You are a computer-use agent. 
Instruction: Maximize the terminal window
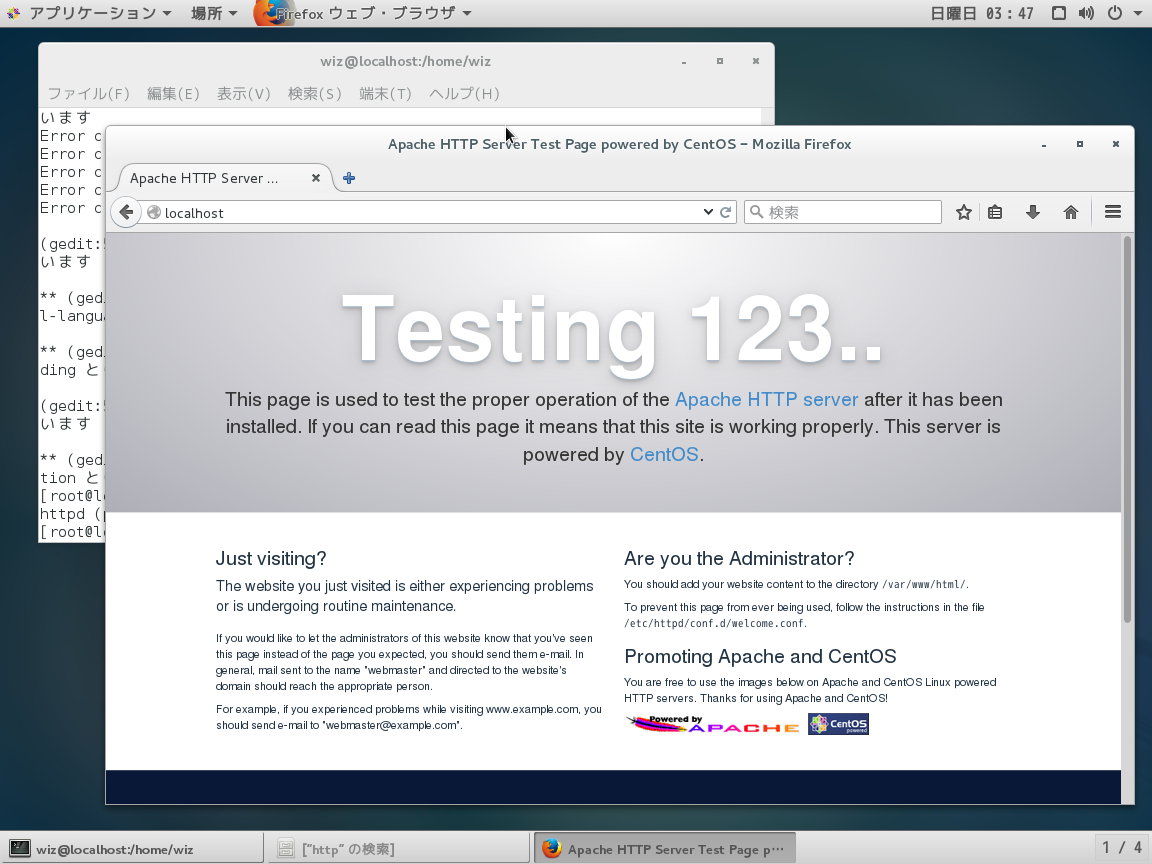[719, 61]
